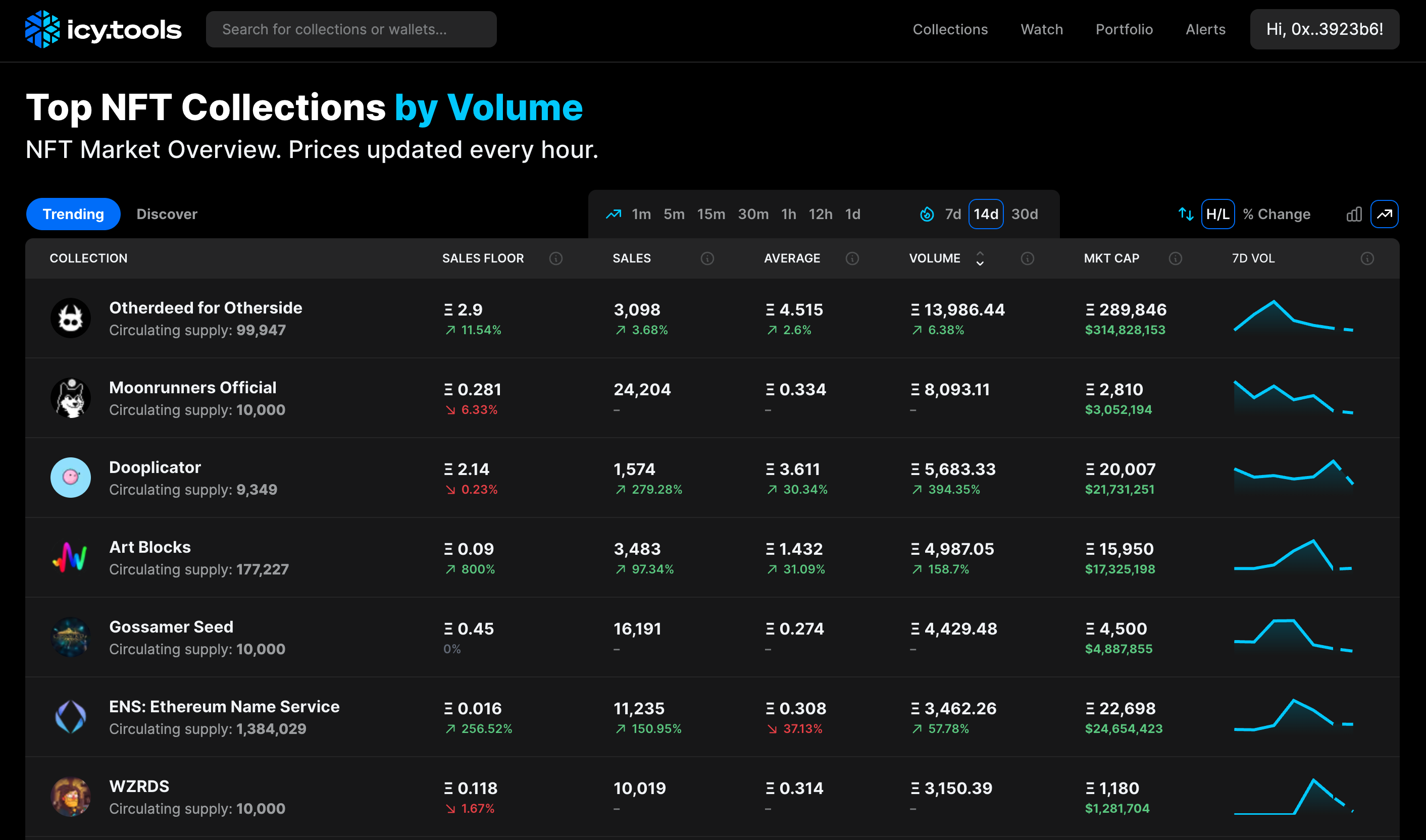Click the ENS diamond logo icon
The width and height of the screenshot is (1426, 840).
[71, 717]
